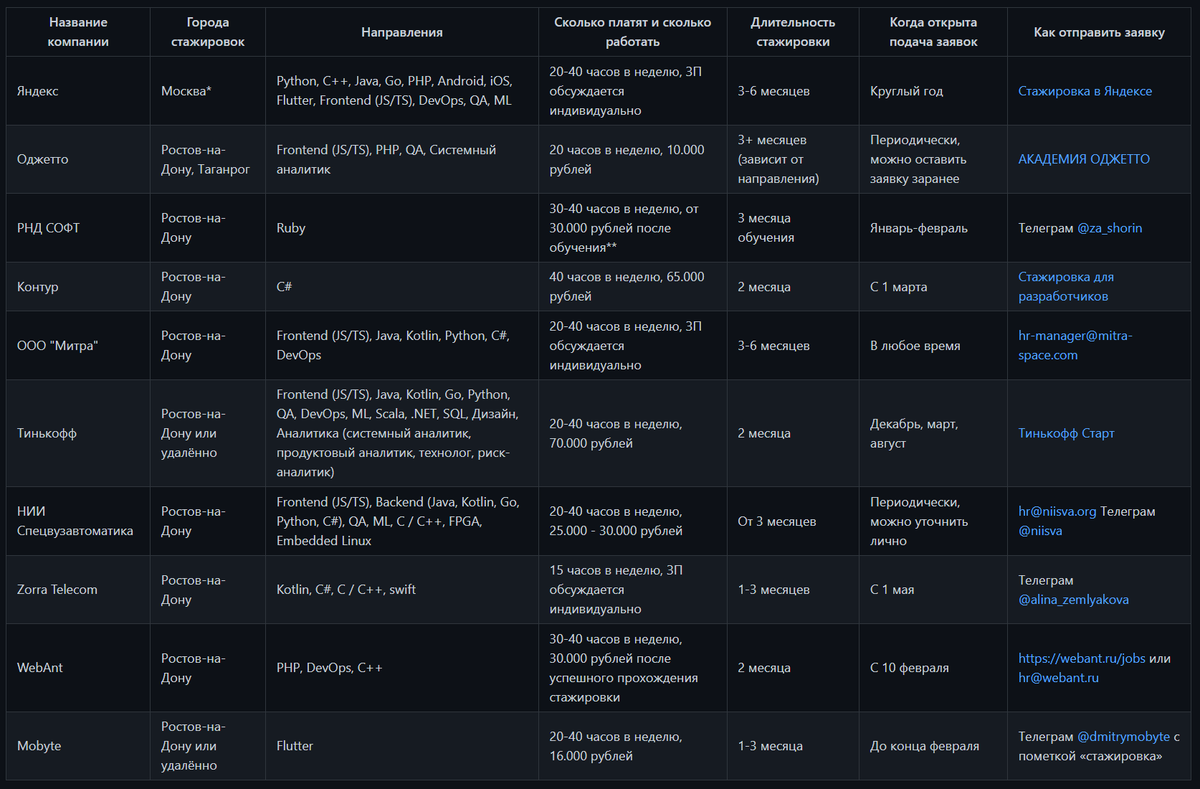Open Telegram handle @alina_zemlyakova

1073,599
